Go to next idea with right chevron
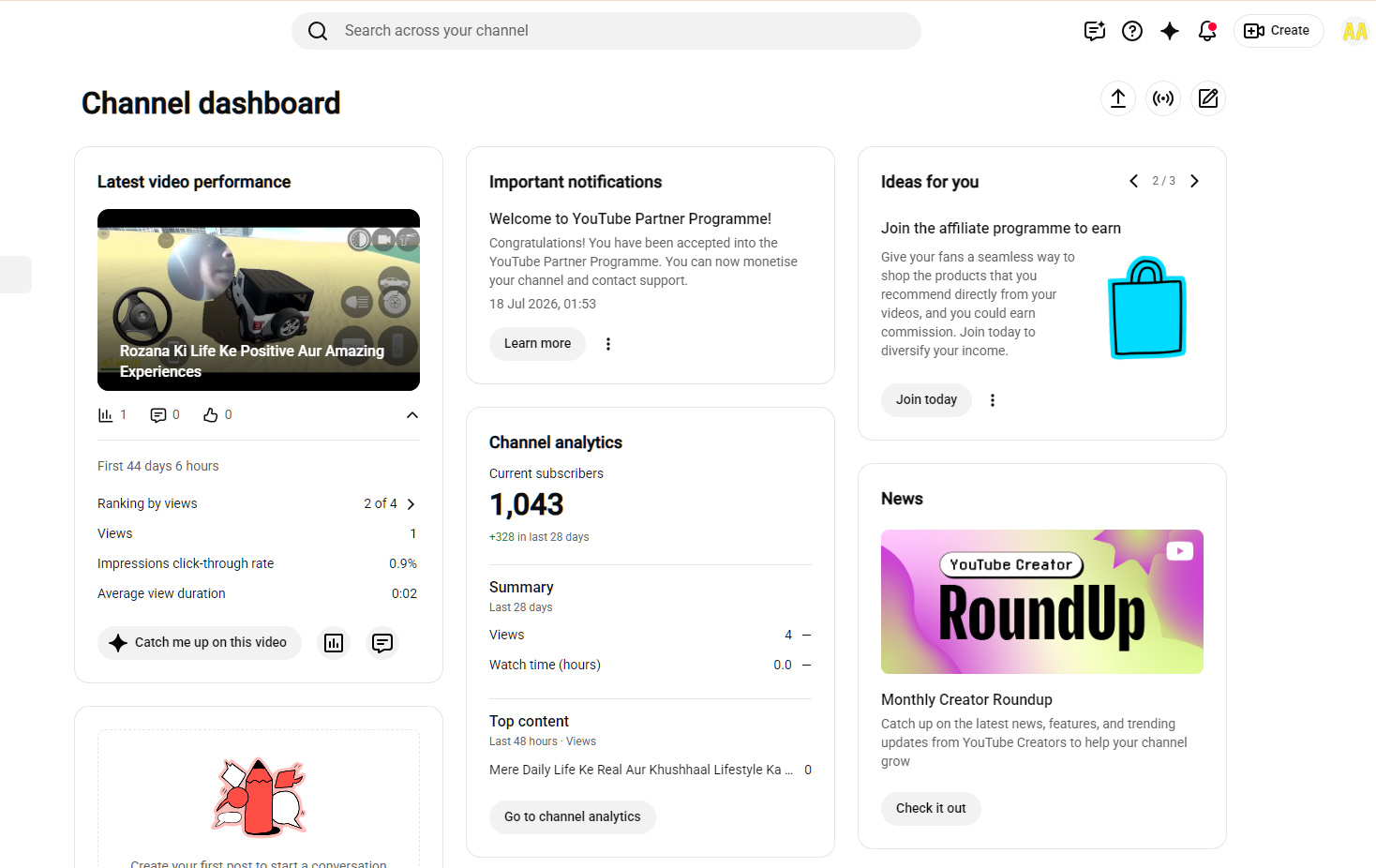1376x868 pixels. coord(1194,181)
